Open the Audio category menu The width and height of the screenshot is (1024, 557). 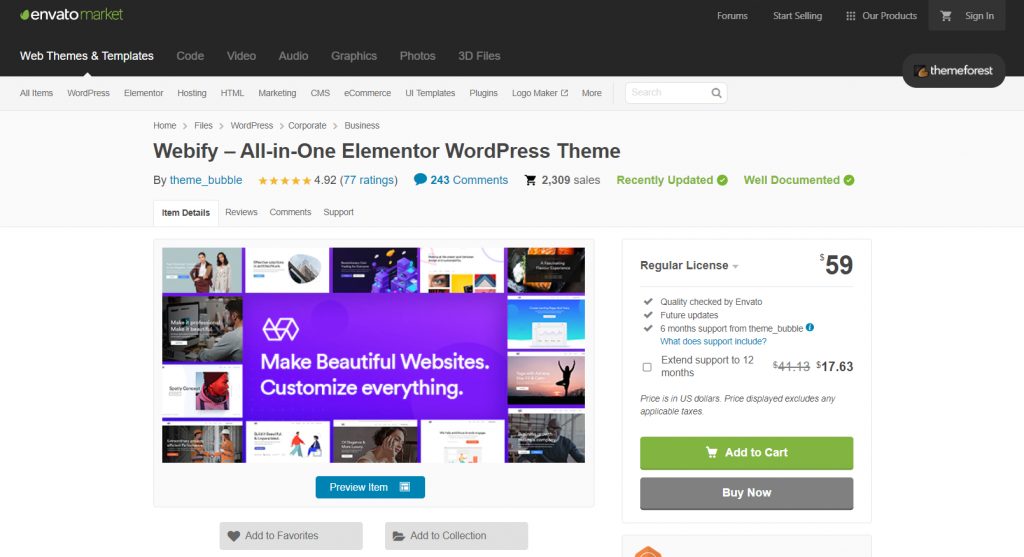click(293, 56)
